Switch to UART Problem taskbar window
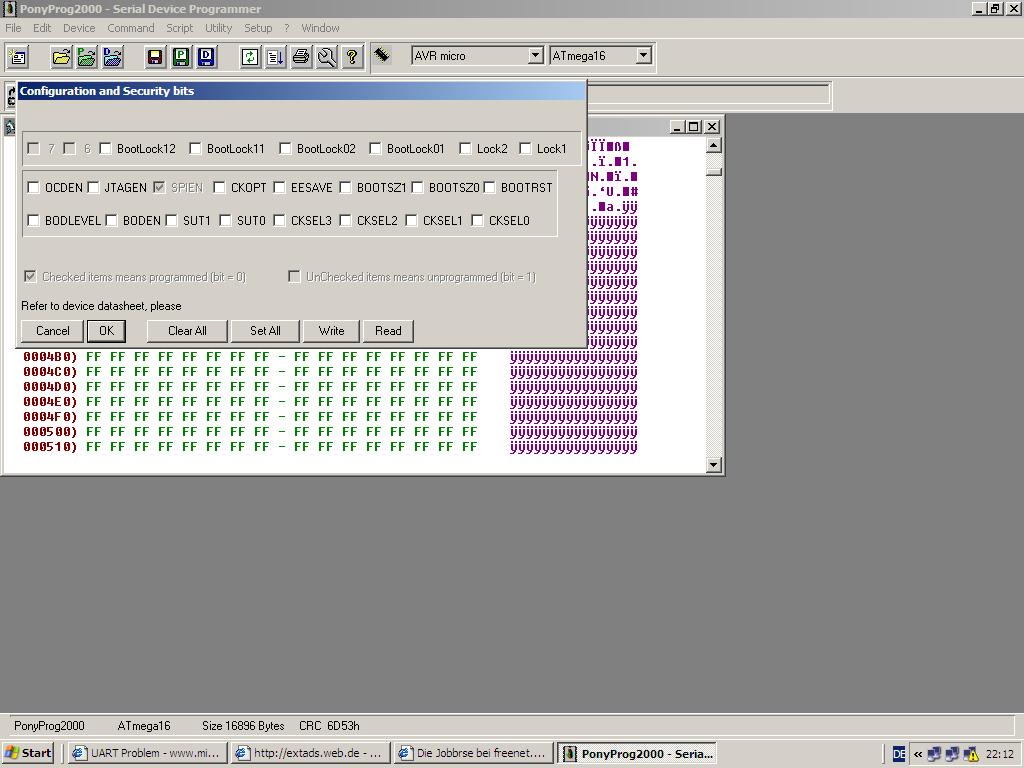This screenshot has width=1024, height=768. [x=148, y=753]
